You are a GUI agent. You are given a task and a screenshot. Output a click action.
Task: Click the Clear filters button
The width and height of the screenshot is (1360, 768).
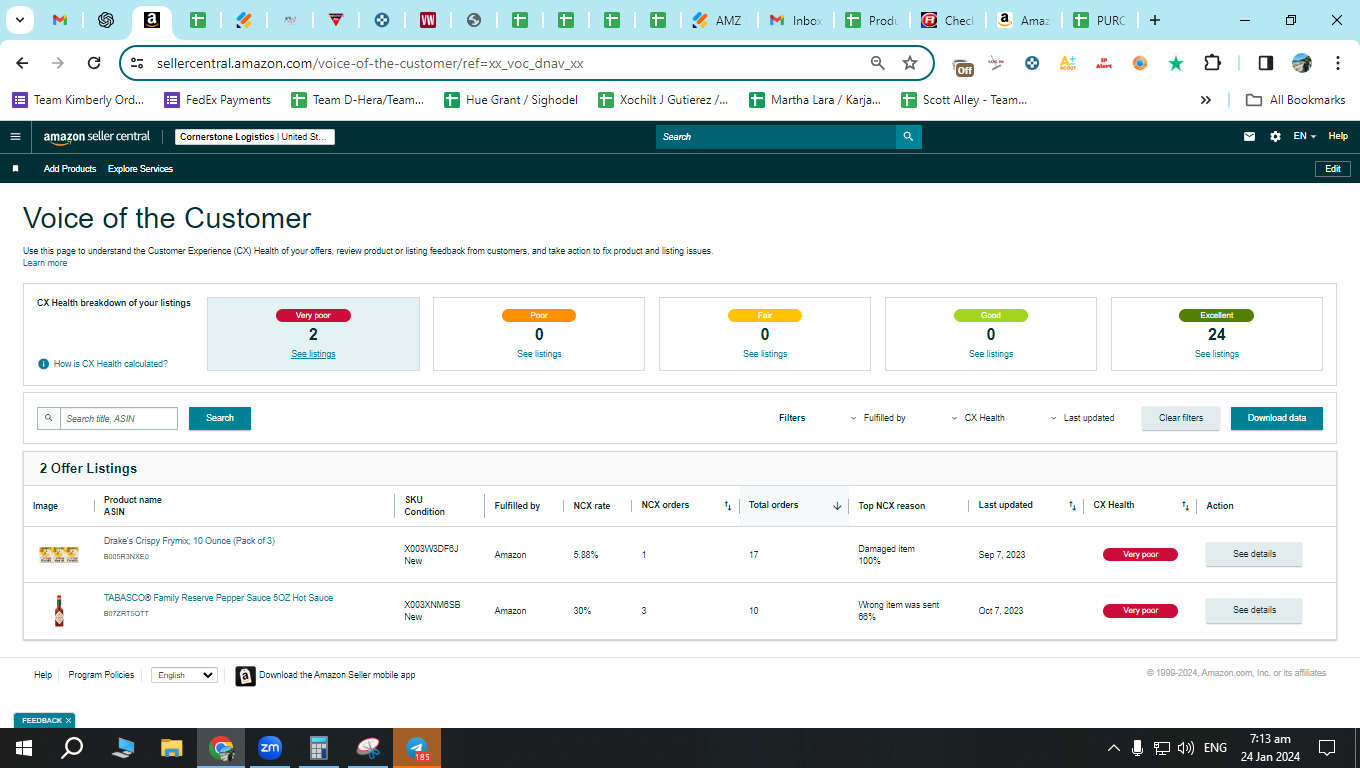click(x=1181, y=418)
